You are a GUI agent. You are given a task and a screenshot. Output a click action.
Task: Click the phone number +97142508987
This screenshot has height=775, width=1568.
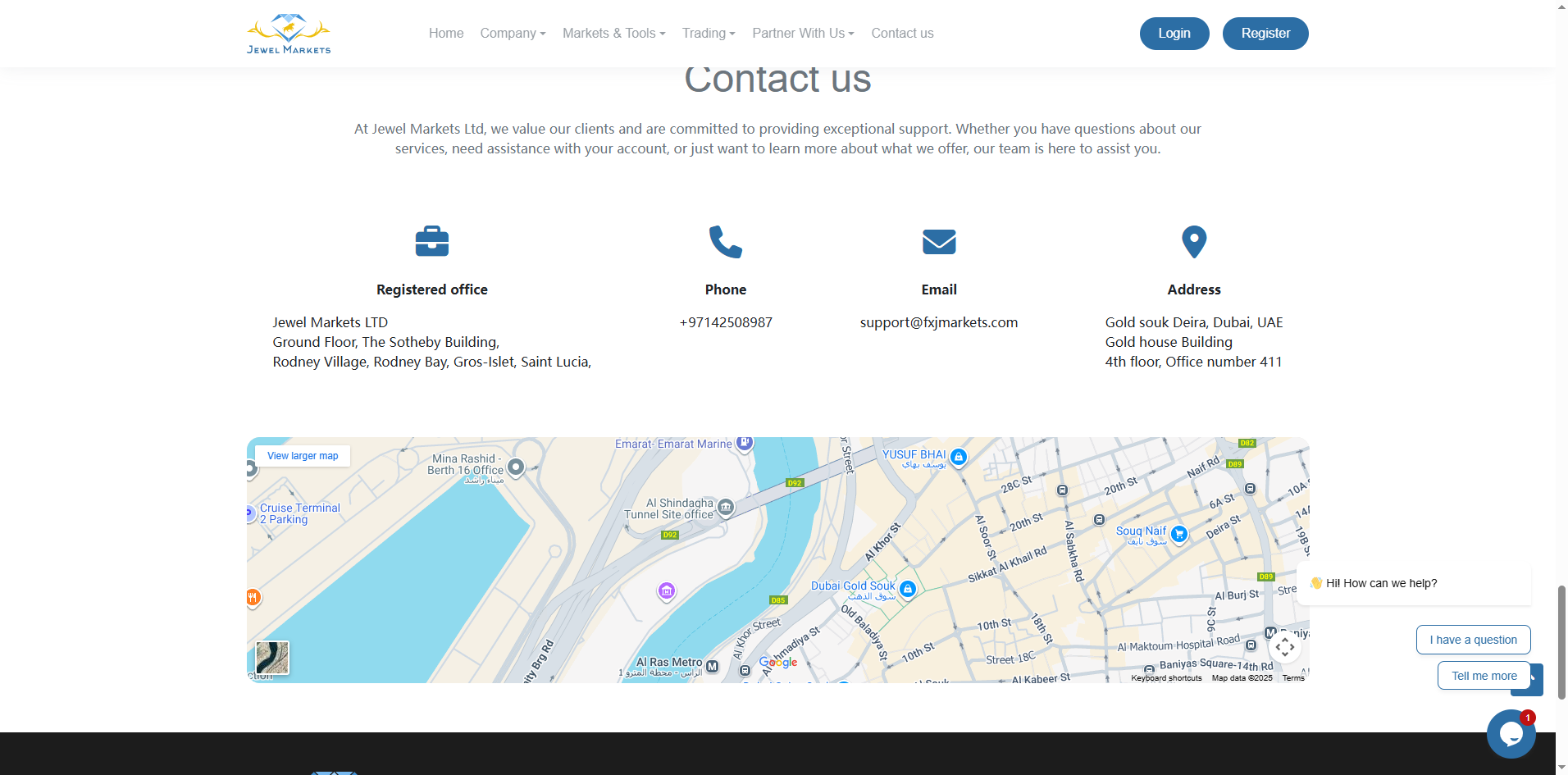[726, 322]
